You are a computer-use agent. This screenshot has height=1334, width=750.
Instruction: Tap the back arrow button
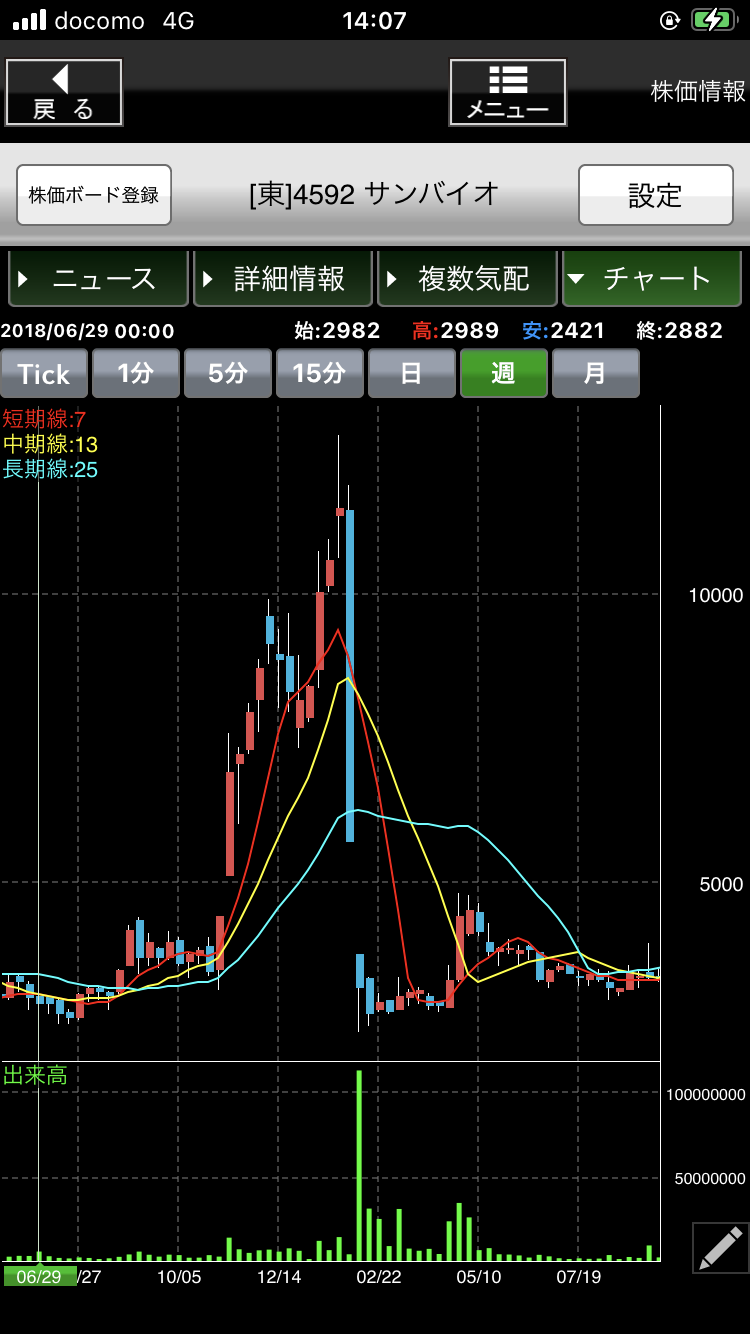(64, 92)
